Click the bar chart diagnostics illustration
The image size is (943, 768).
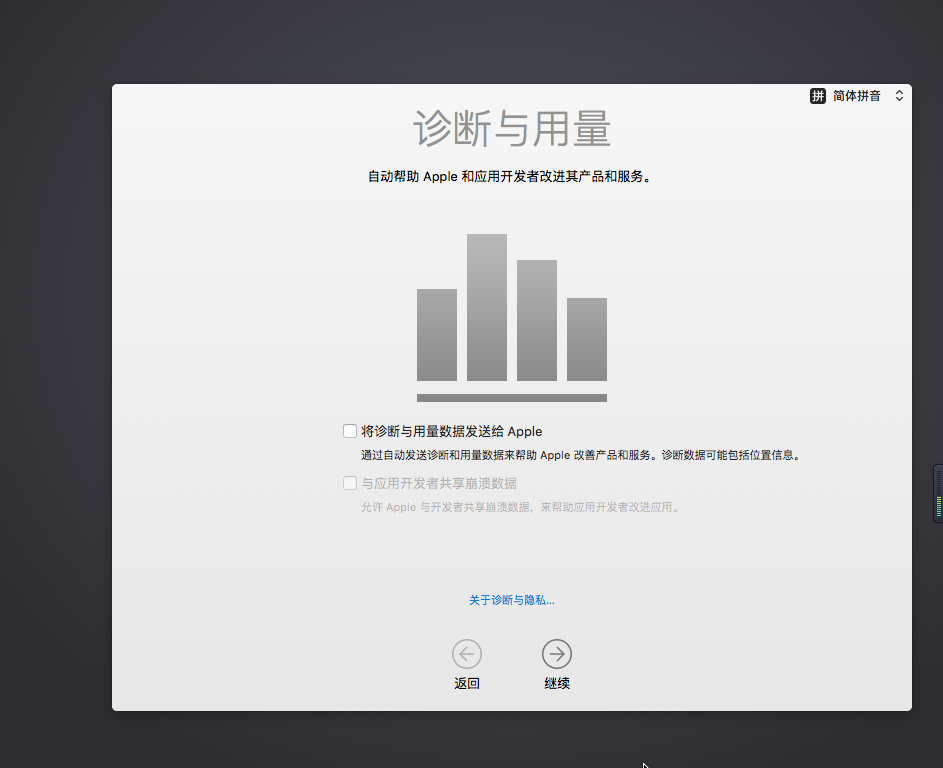click(x=512, y=318)
